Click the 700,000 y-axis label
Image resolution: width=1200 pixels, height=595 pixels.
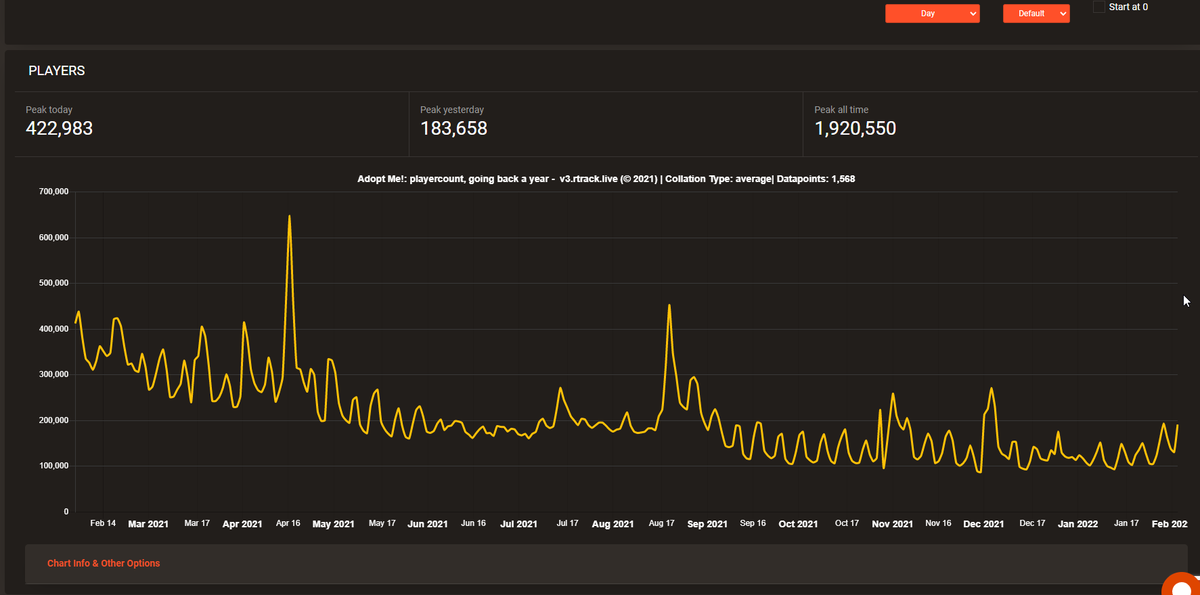point(53,191)
